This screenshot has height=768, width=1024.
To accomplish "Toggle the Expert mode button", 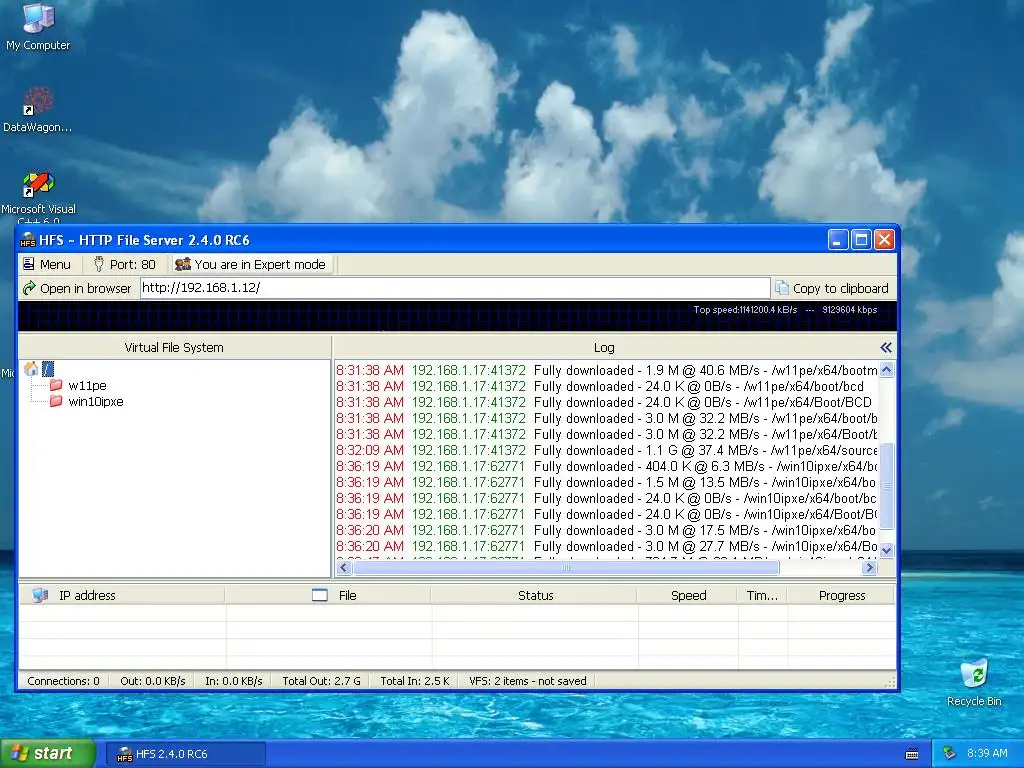I will 251,264.
